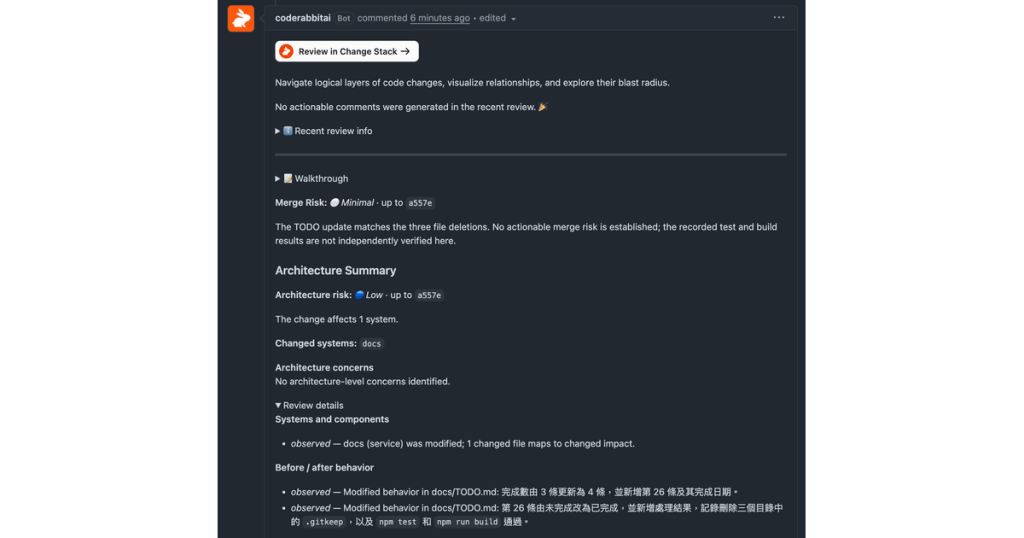
Task: Click the a557e hash beside Architecture risk
Action: pos(429,295)
